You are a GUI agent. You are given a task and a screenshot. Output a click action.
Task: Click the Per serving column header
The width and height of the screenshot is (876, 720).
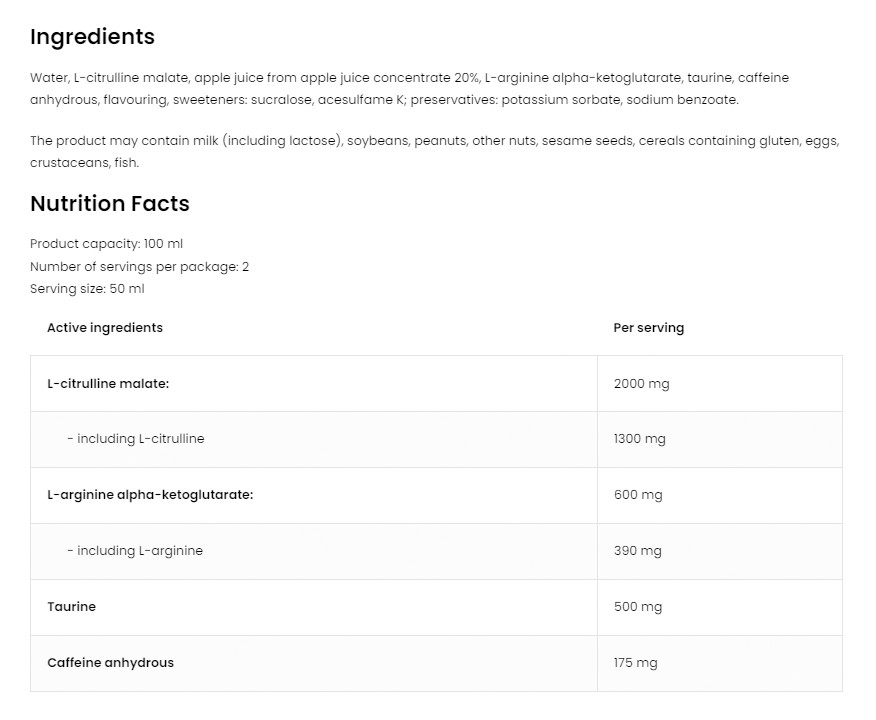tap(648, 328)
